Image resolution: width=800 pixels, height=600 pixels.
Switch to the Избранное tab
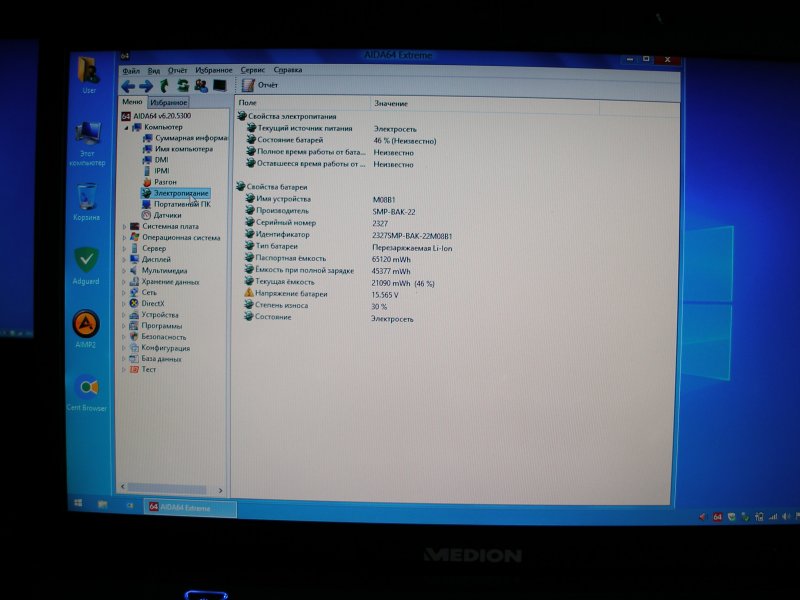[x=167, y=101]
